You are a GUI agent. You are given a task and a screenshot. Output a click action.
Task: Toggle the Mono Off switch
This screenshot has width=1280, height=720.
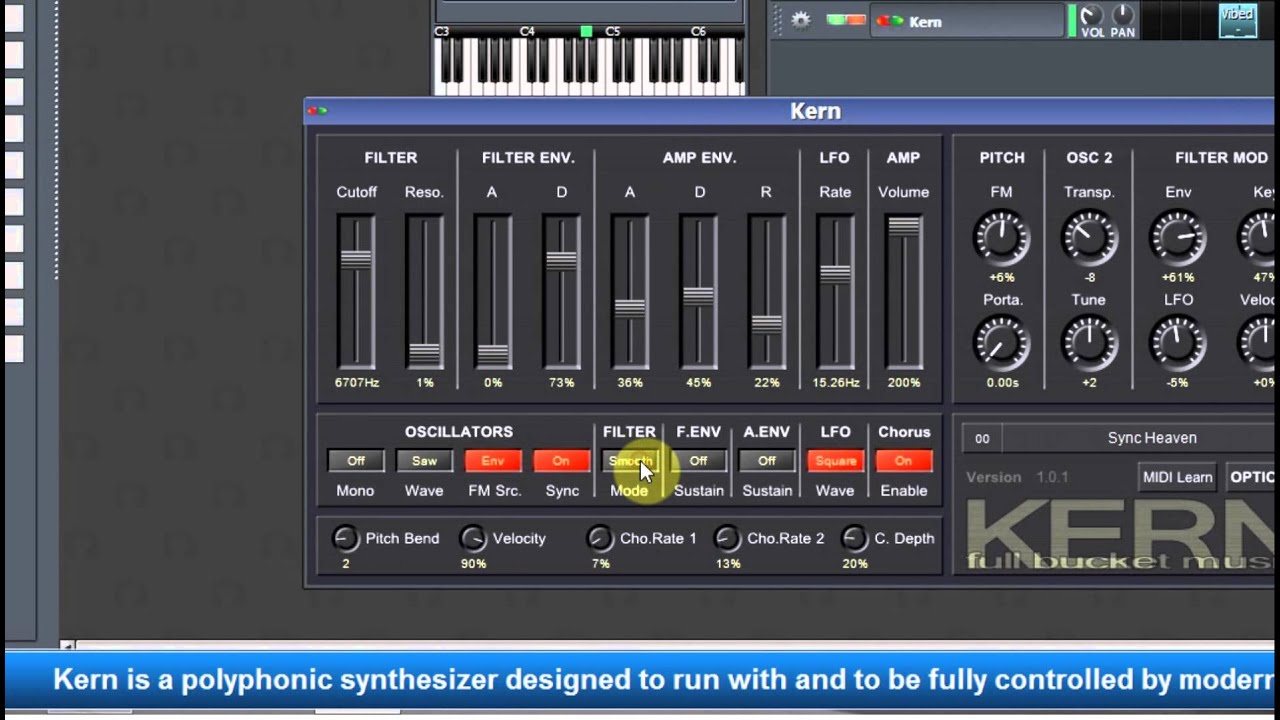356,461
